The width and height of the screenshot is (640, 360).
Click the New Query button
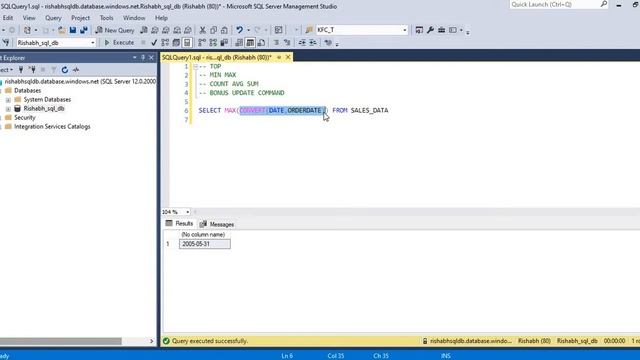(115, 30)
